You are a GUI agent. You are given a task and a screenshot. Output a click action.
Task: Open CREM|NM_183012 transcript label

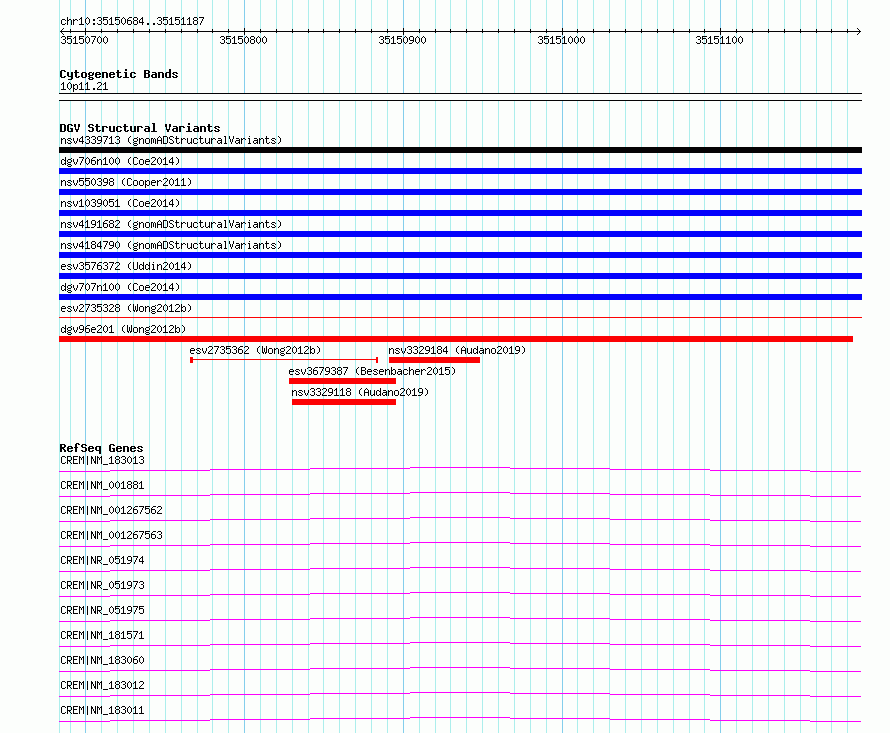102,685
